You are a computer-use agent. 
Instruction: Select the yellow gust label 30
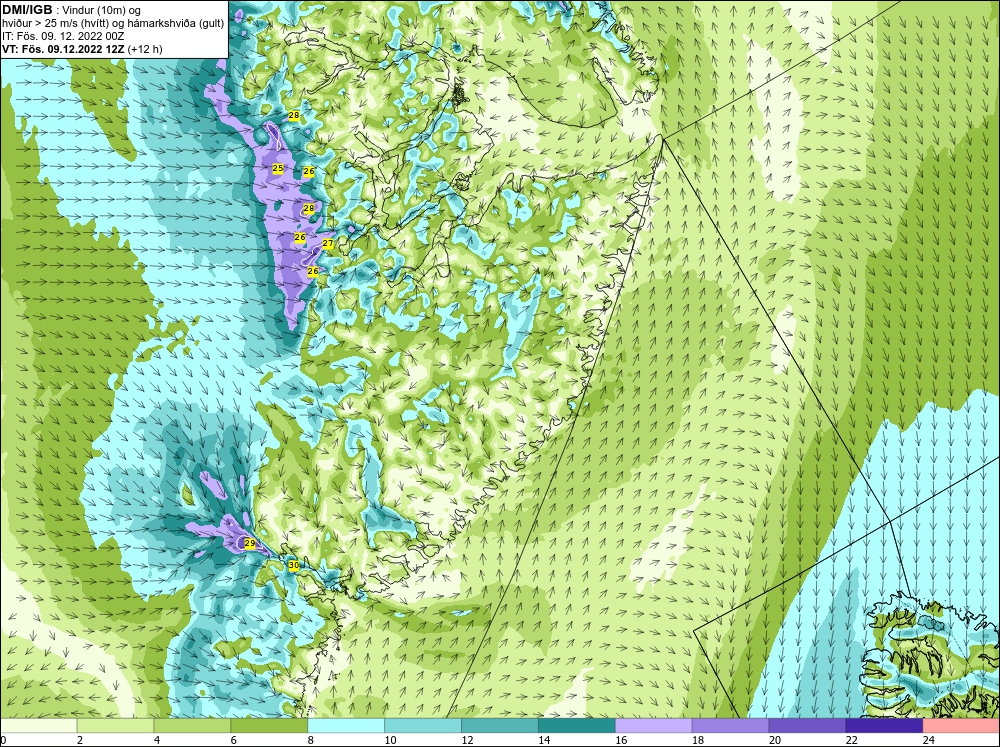pyautogui.click(x=293, y=565)
